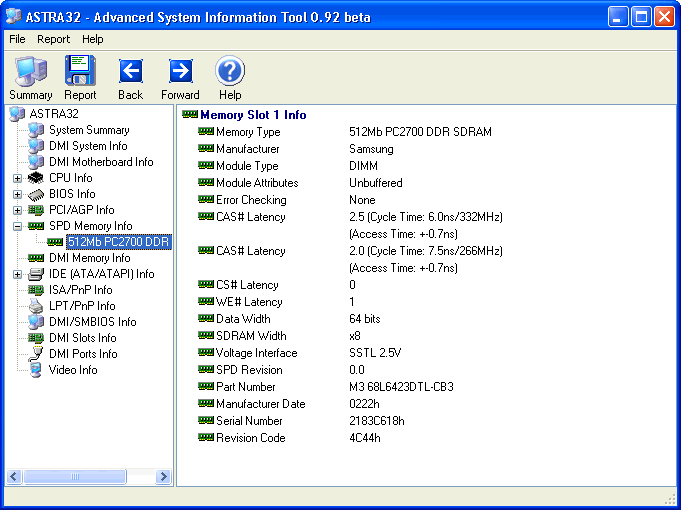The image size is (681, 510).
Task: Click the 64 bits data width value
Action: 365,319
